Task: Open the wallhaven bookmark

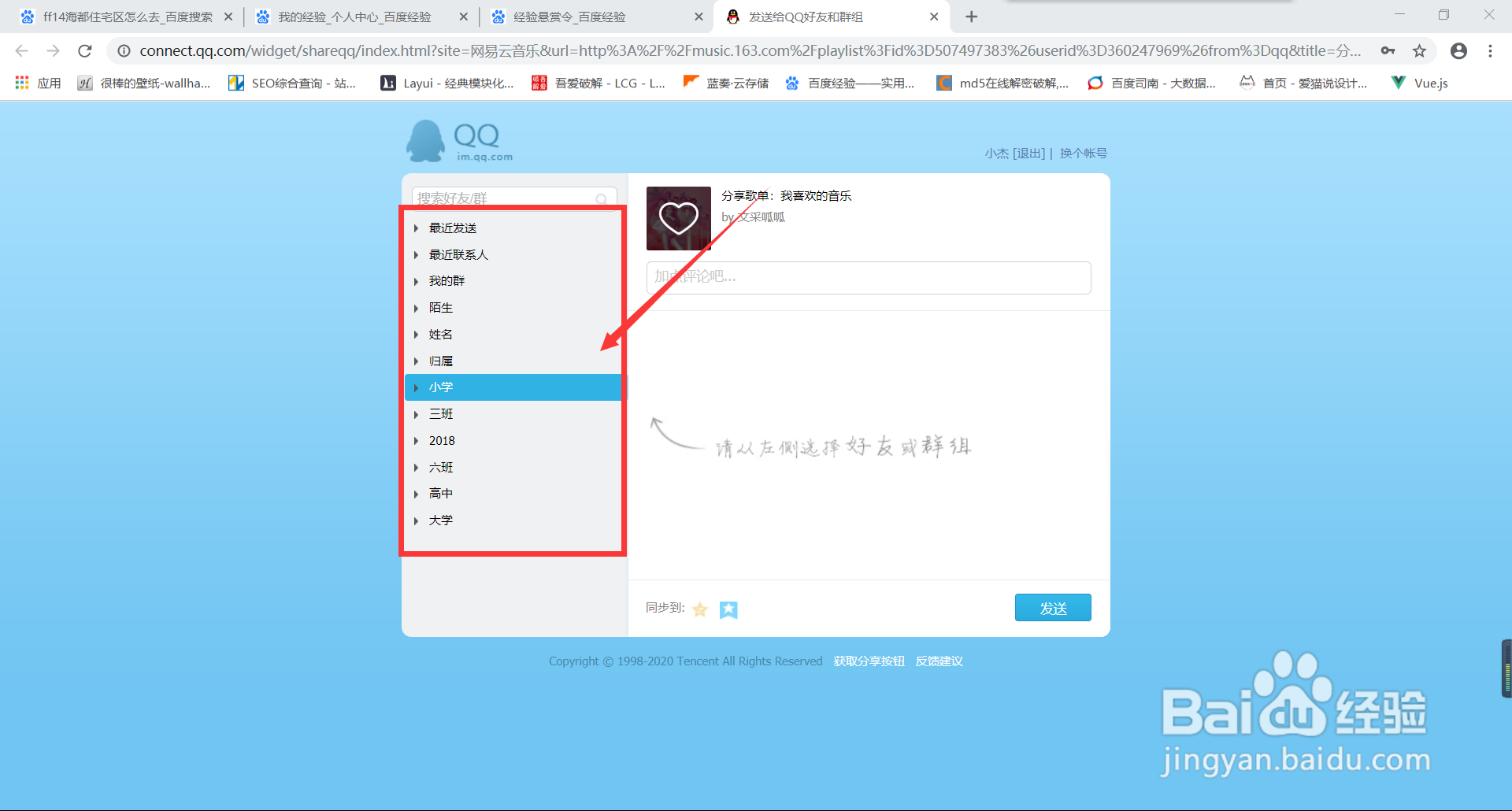Action: 144,83
